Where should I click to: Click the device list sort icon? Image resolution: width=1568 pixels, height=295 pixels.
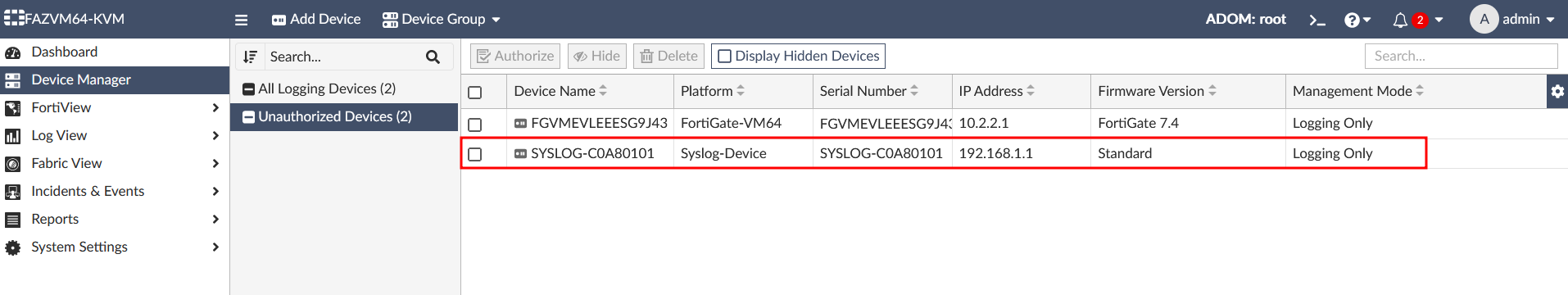coord(250,57)
